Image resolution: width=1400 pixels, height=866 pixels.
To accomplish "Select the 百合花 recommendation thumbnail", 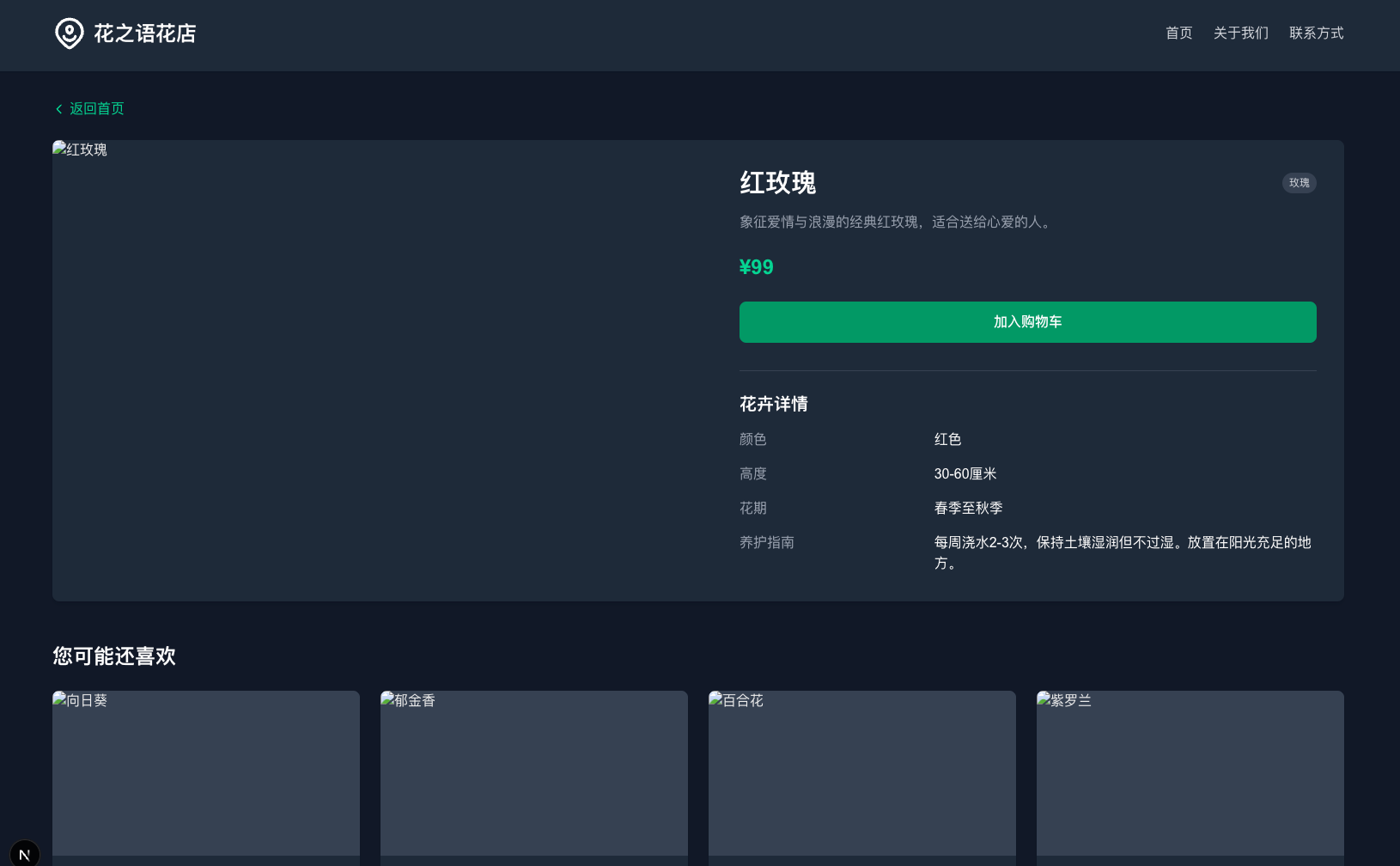I will click(x=862, y=773).
